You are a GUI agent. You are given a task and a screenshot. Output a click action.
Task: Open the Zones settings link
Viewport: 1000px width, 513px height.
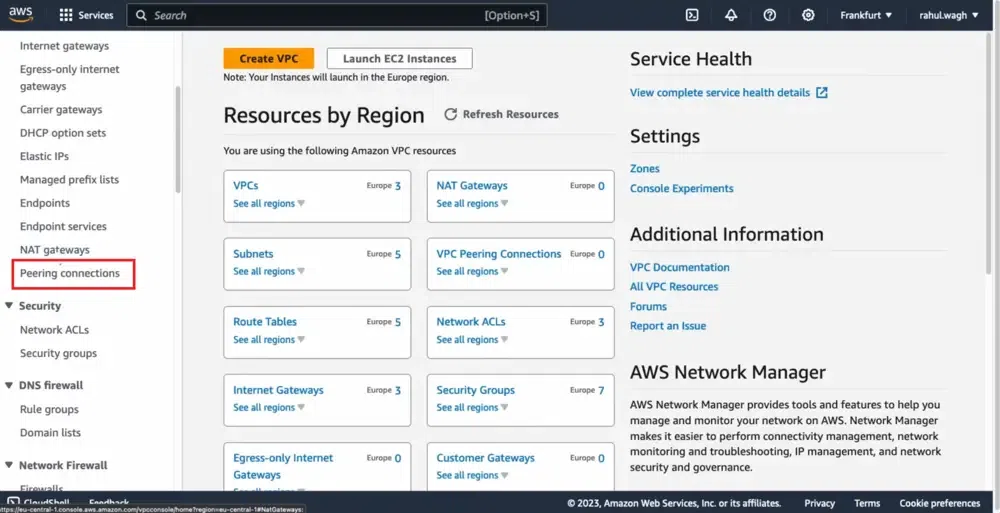645,168
